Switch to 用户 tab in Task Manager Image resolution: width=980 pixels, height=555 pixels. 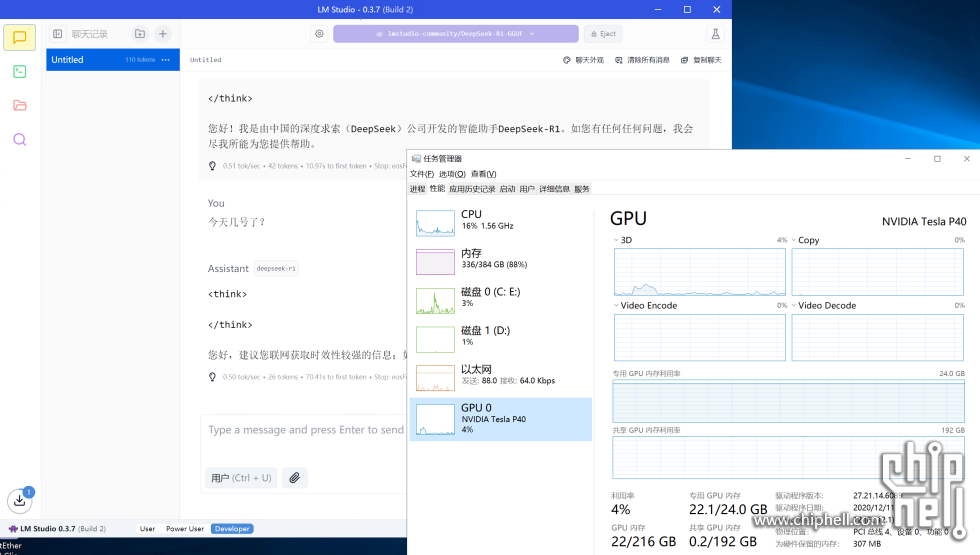click(x=527, y=189)
